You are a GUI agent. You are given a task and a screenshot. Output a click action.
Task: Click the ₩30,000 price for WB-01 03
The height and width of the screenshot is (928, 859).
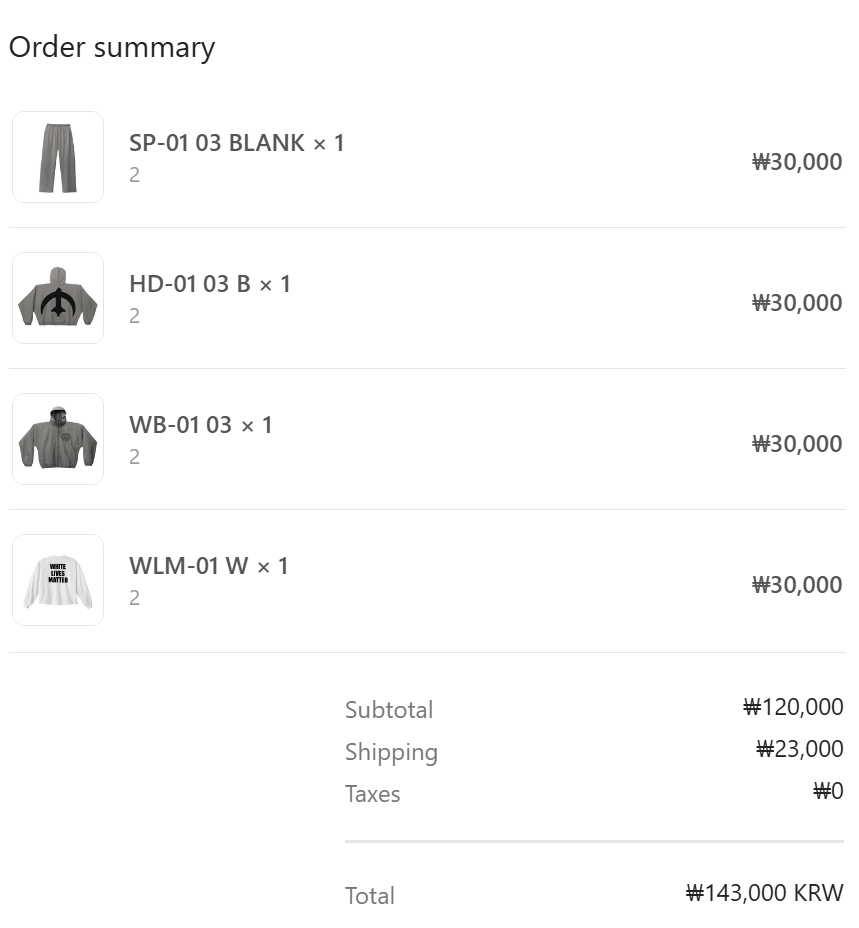pyautogui.click(x=797, y=444)
